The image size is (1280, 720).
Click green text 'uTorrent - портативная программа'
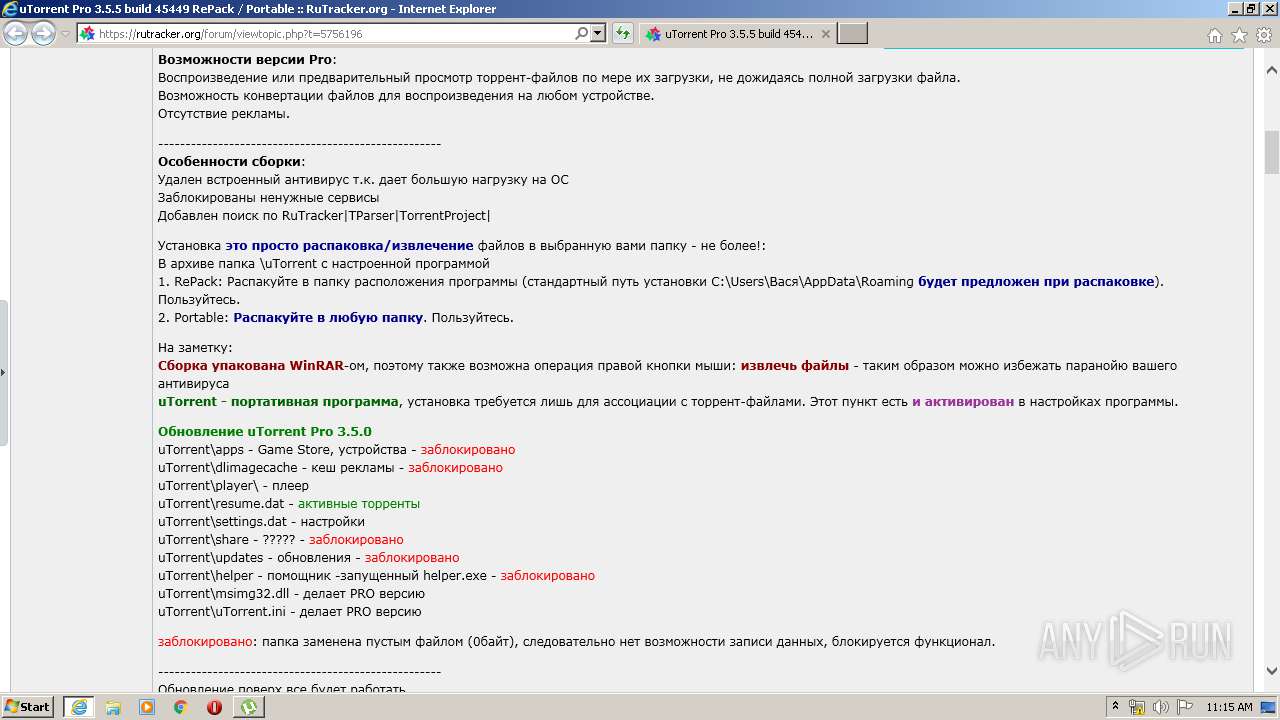[279, 402]
